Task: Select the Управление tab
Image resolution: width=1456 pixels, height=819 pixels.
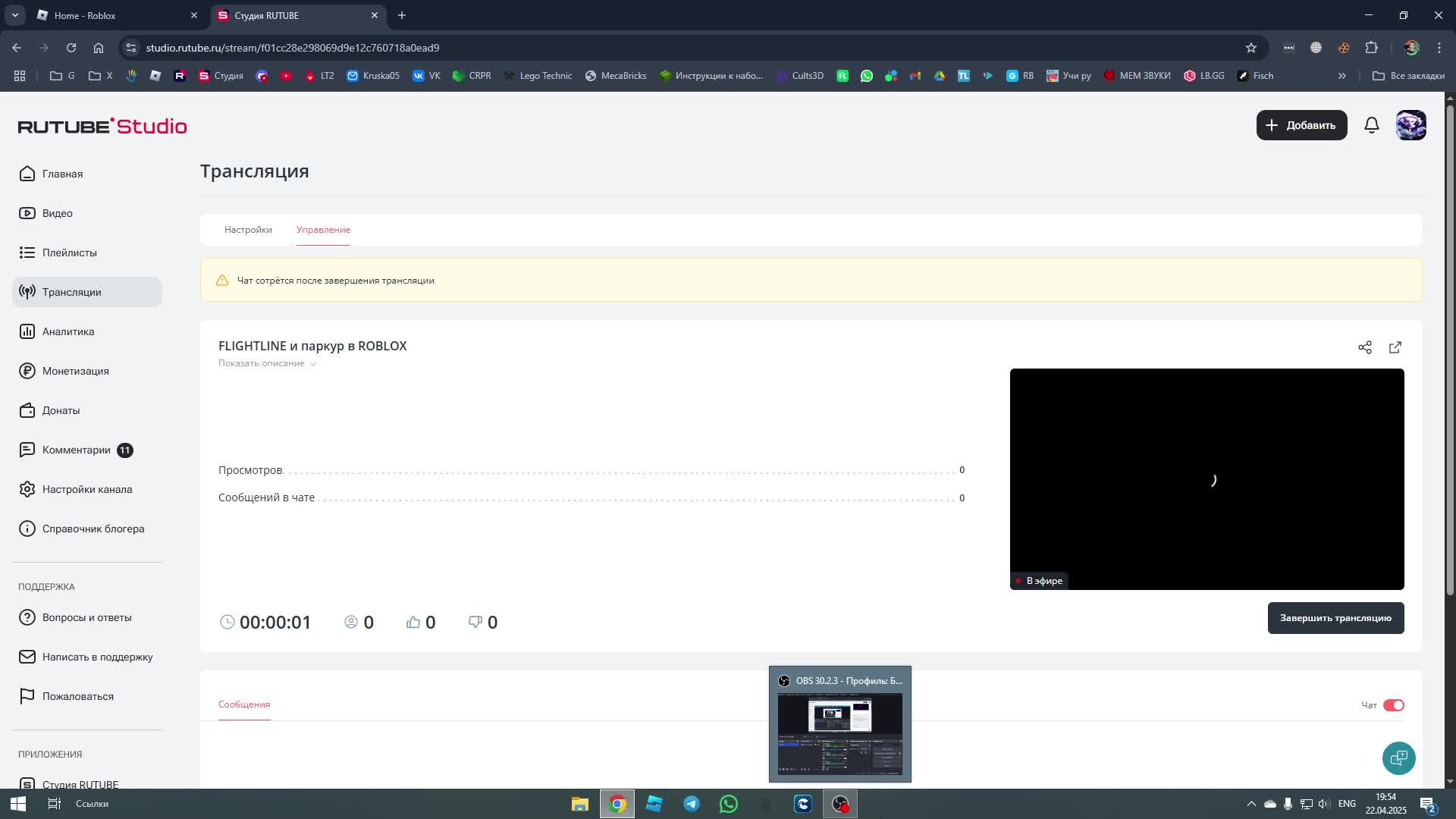Action: click(x=323, y=230)
